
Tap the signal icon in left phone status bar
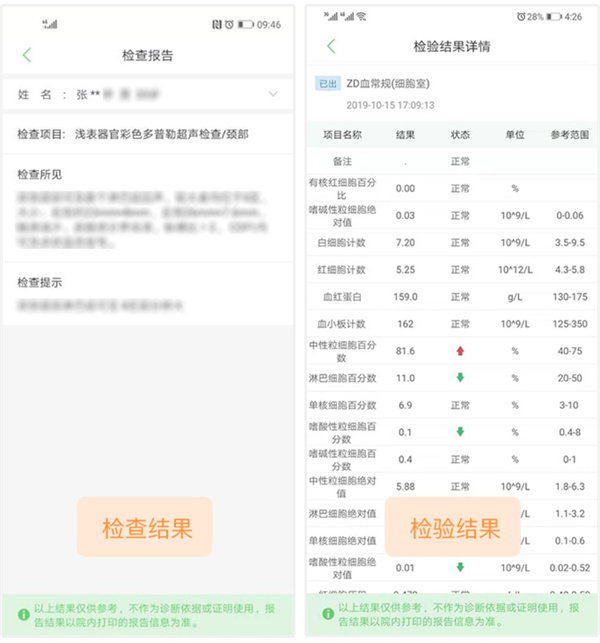[50, 25]
